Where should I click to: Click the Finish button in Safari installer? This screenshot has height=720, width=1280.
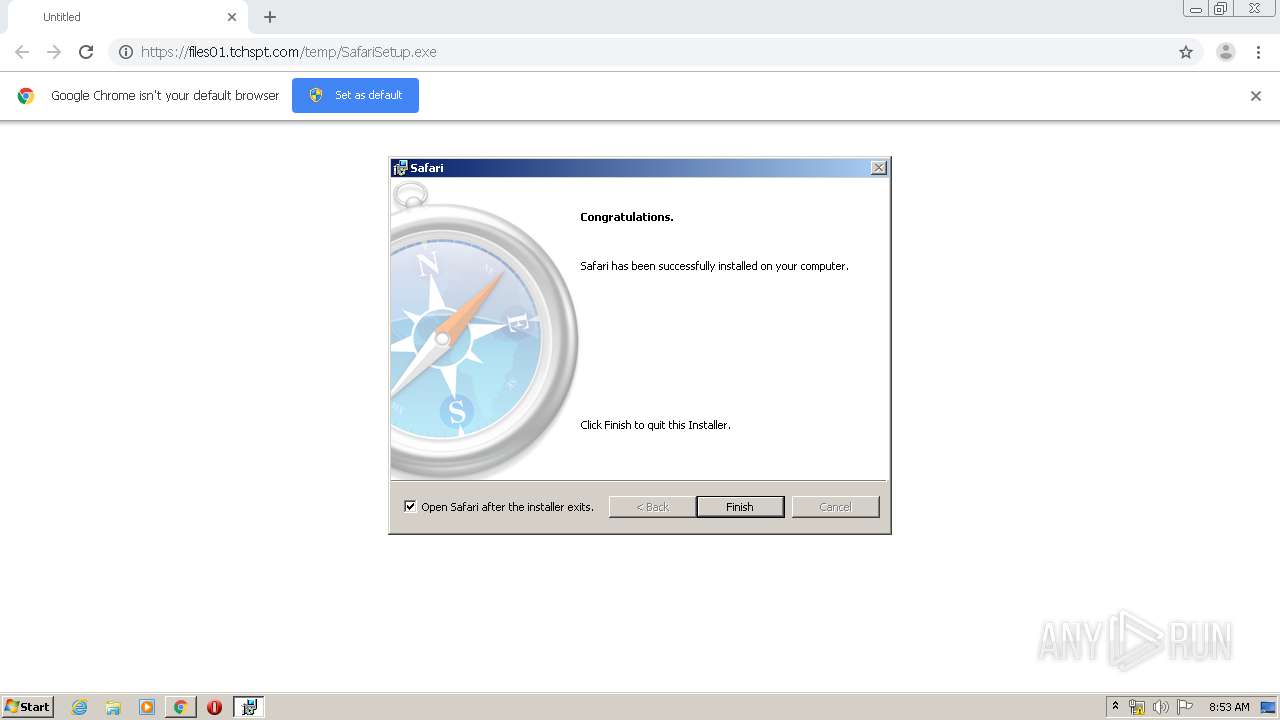coord(740,507)
